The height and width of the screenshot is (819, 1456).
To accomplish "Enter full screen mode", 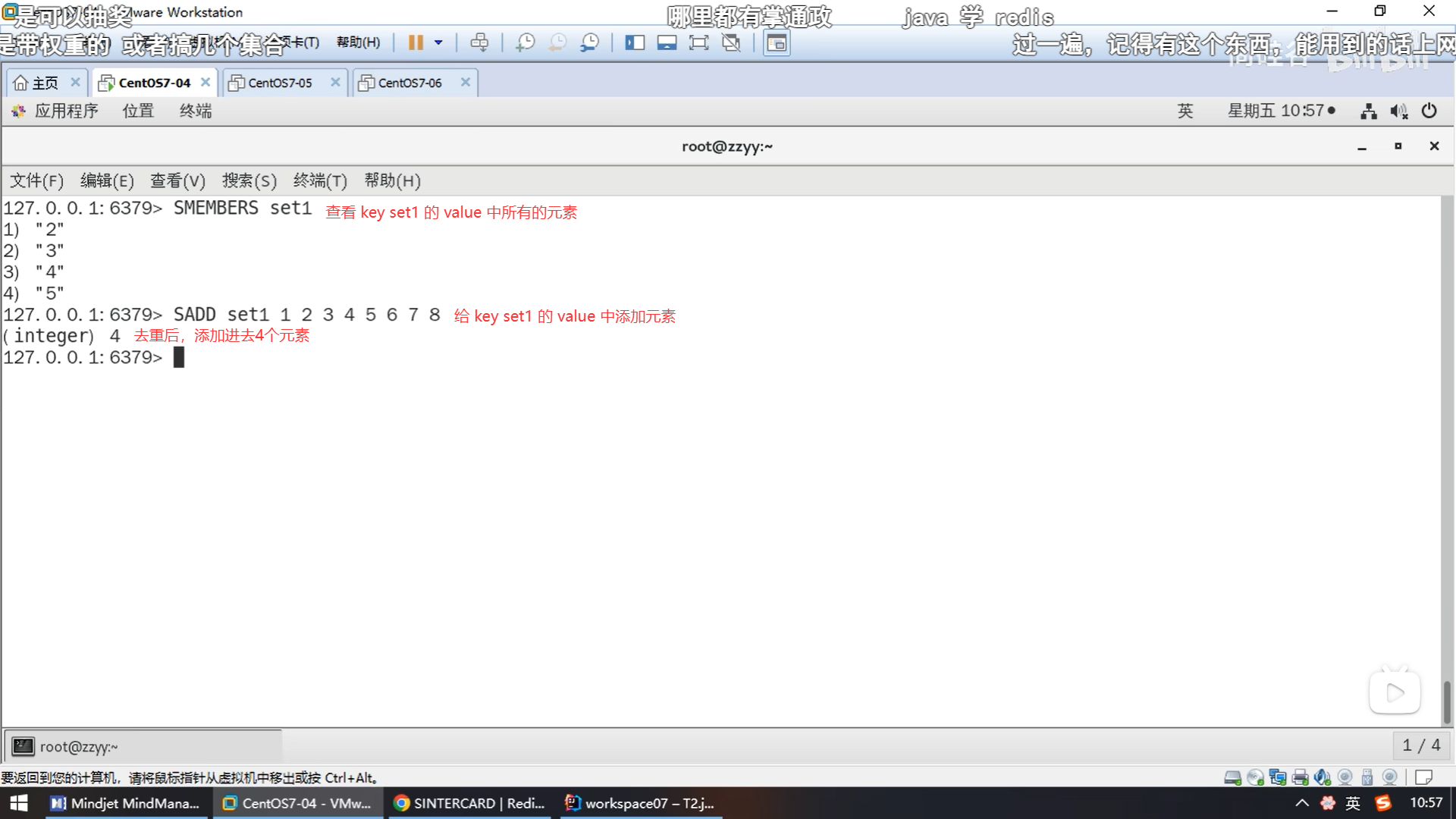I will coord(698,42).
